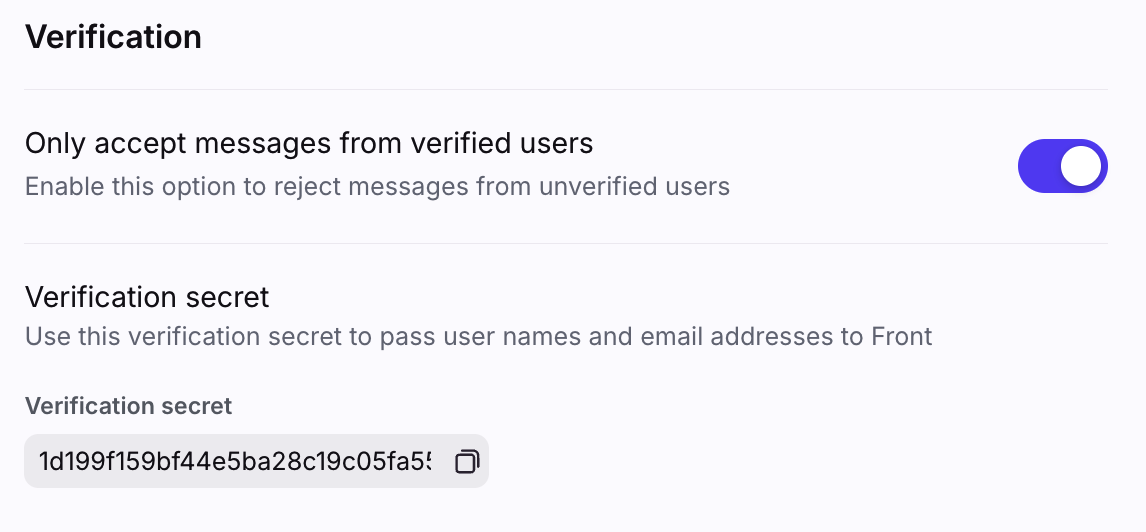The width and height of the screenshot is (1146, 532).
Task: Click the white knob of the purple switch
Action: [x=1081, y=166]
